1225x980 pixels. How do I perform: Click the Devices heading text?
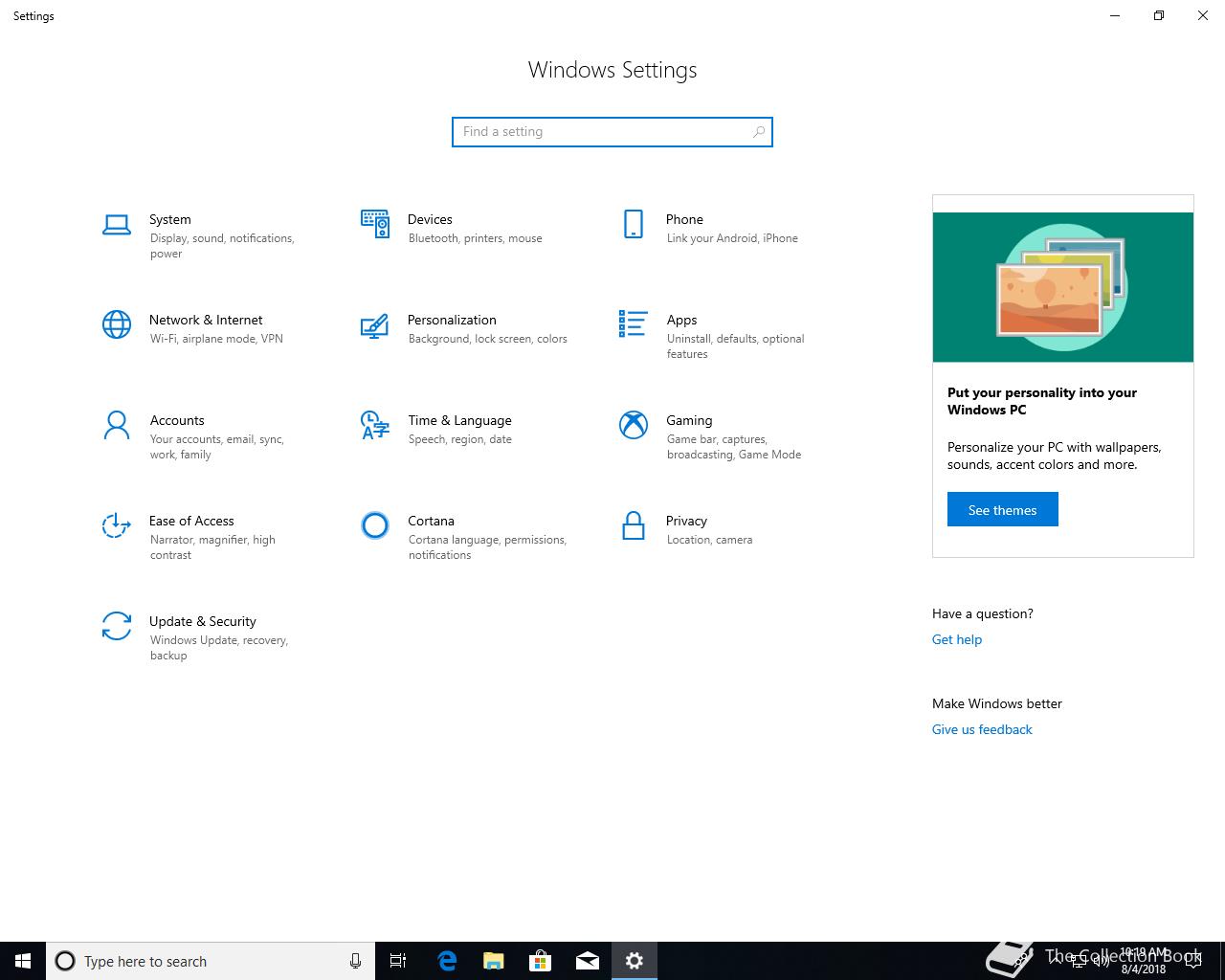point(430,219)
